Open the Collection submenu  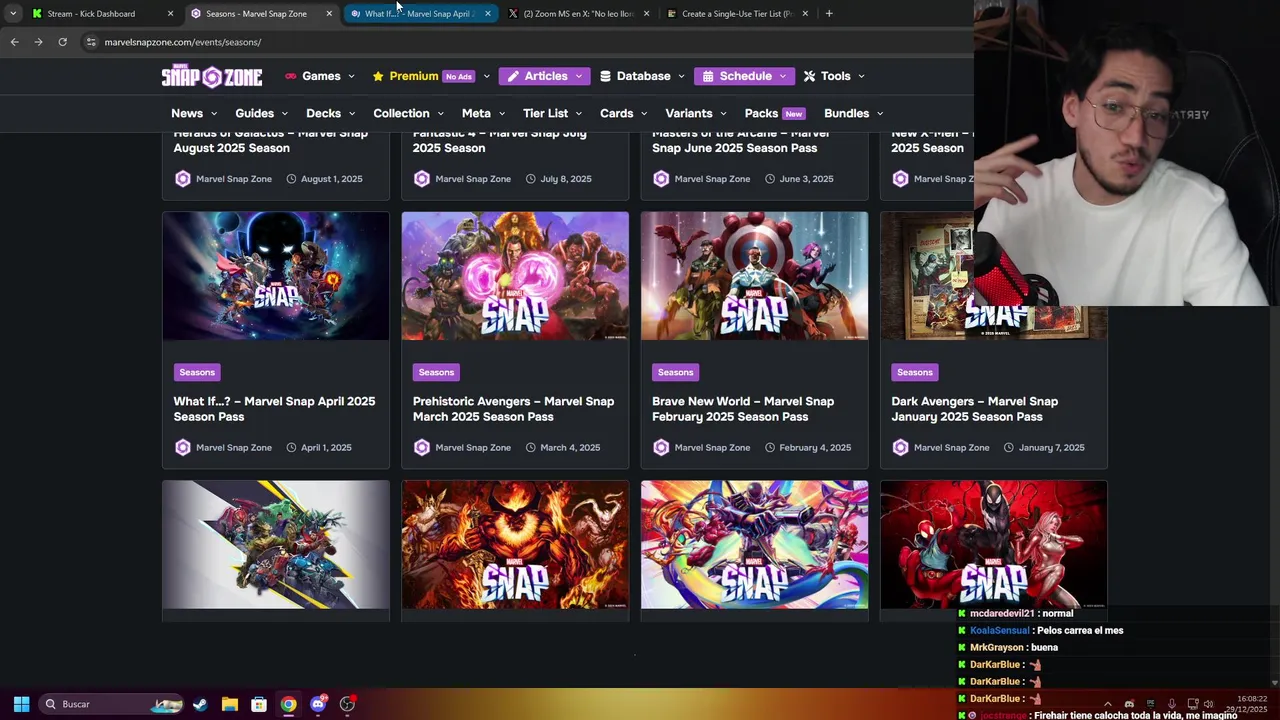(408, 113)
